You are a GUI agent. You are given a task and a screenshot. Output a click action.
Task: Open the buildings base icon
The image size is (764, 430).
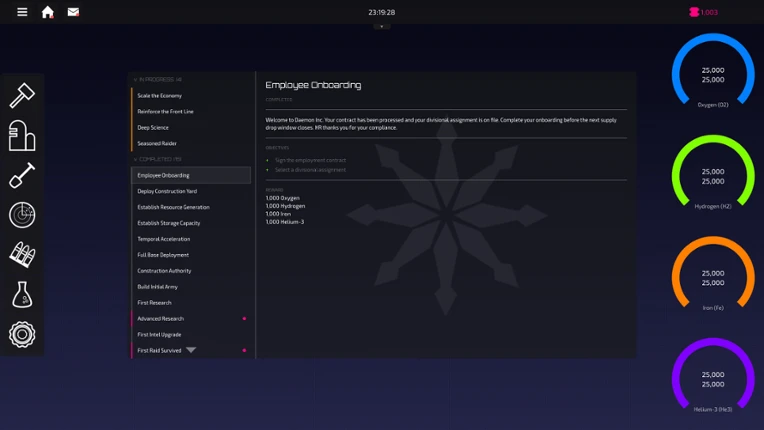(22, 135)
